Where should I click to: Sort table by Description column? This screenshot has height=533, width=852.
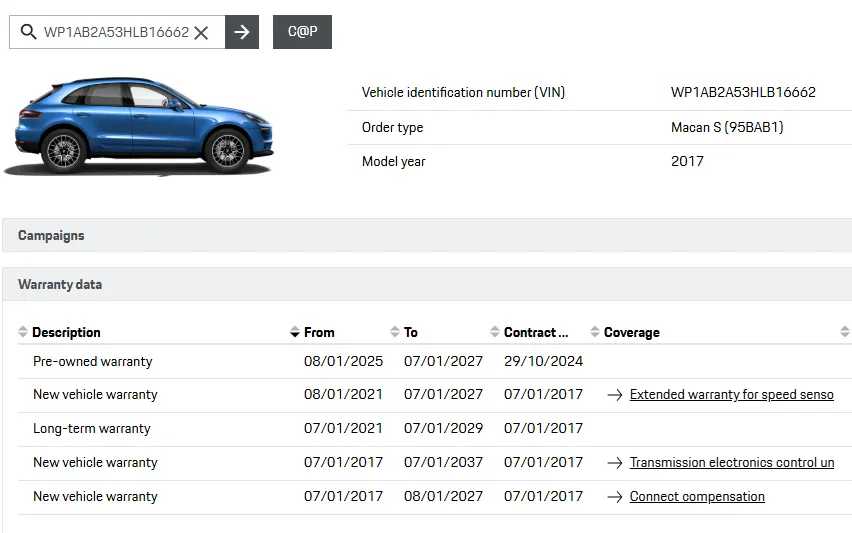click(66, 332)
